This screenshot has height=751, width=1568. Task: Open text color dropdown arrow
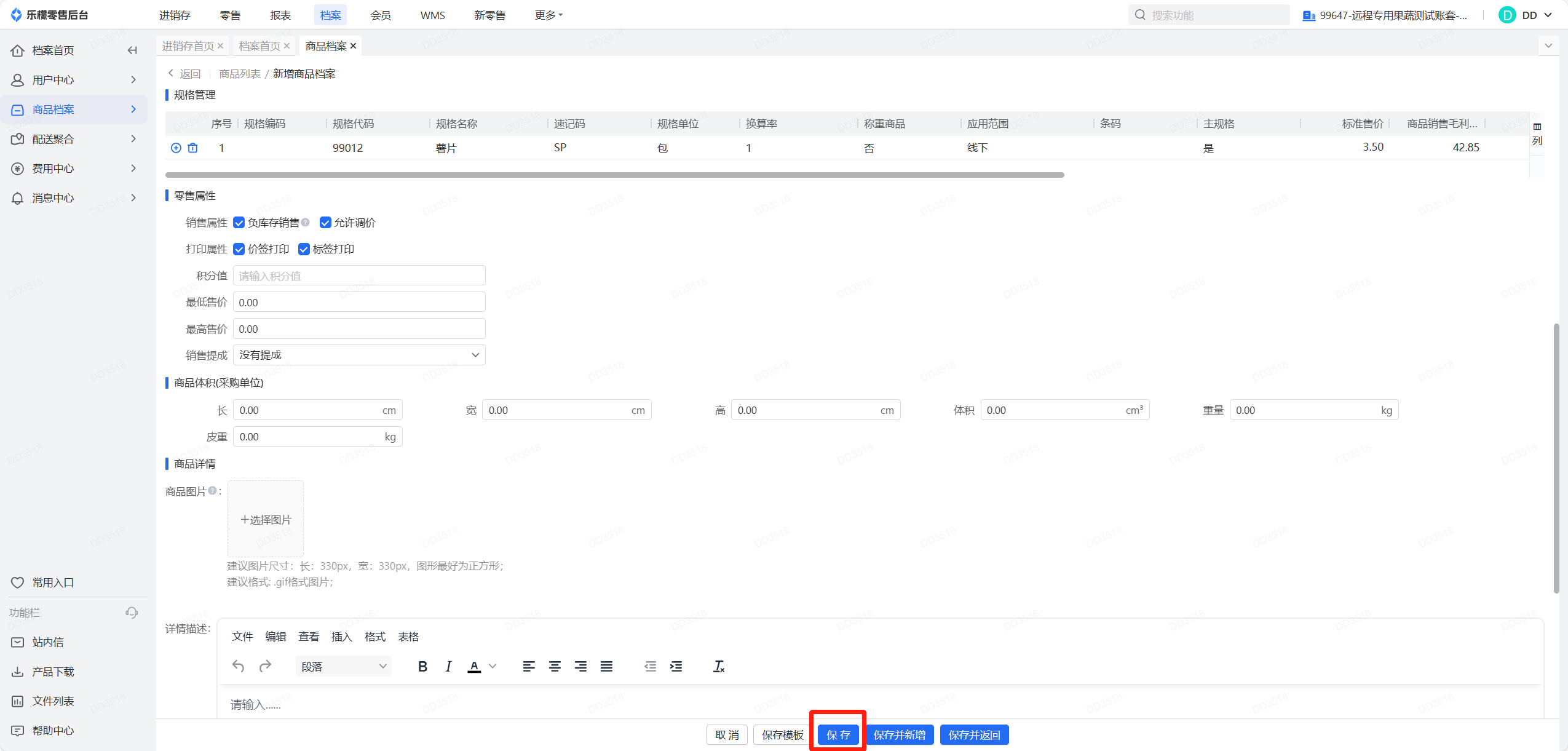coord(493,666)
